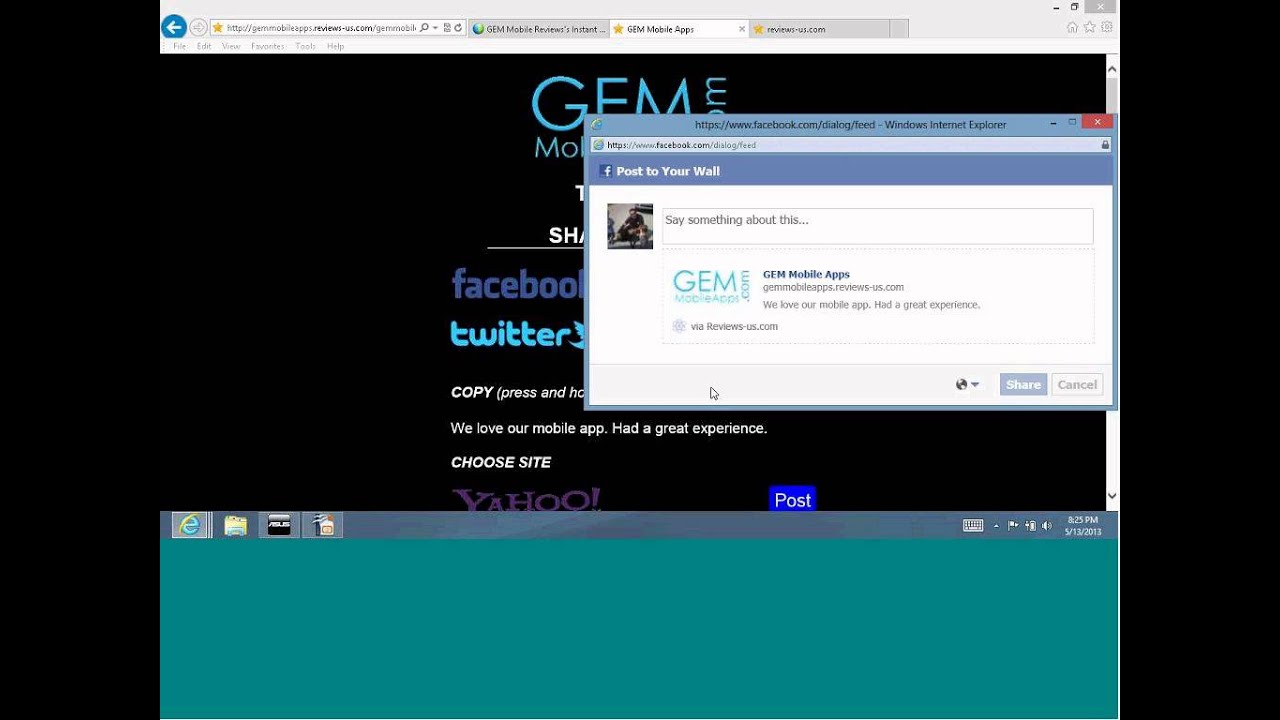Click the twitter logo on the share page
The height and width of the screenshot is (720, 1280).
(517, 334)
